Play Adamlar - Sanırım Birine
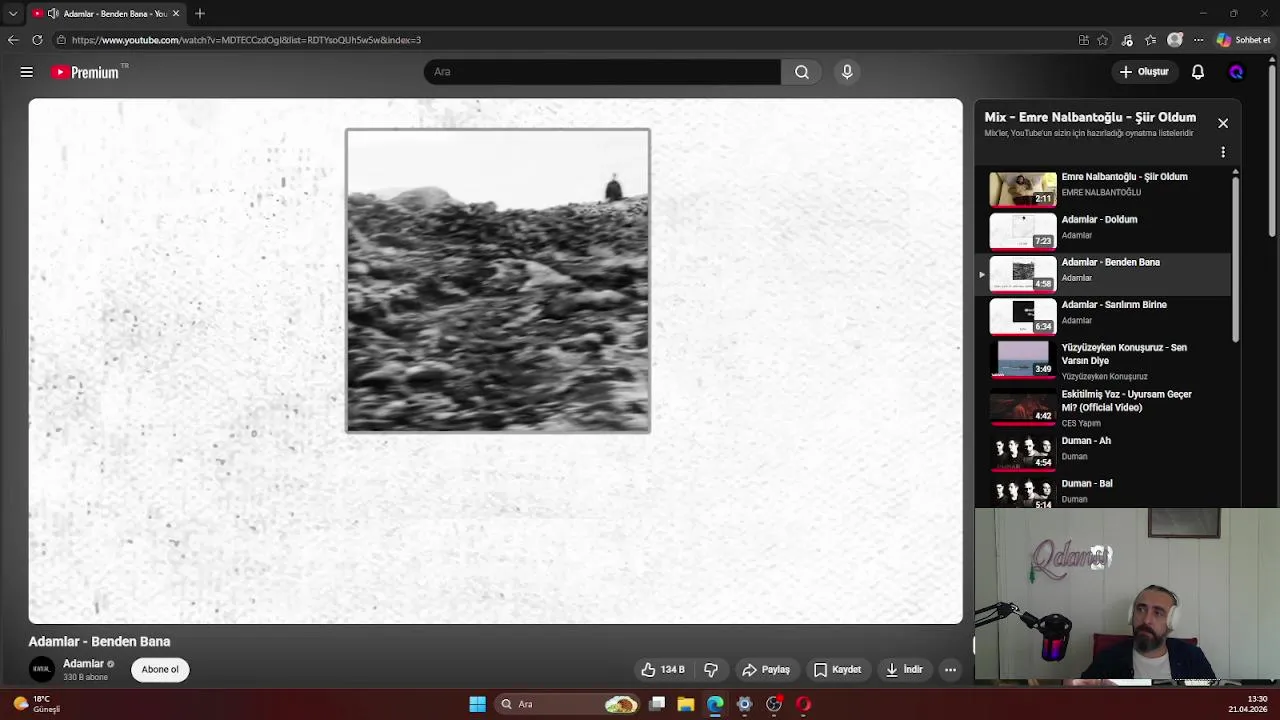The height and width of the screenshot is (720, 1280). pyautogui.click(x=1104, y=315)
